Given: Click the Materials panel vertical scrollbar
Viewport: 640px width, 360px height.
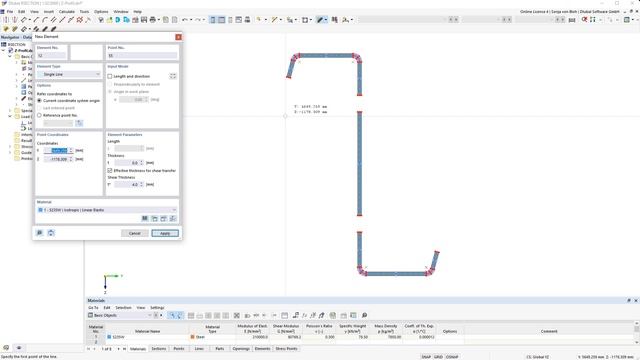Looking at the screenshot, I should [636, 334].
